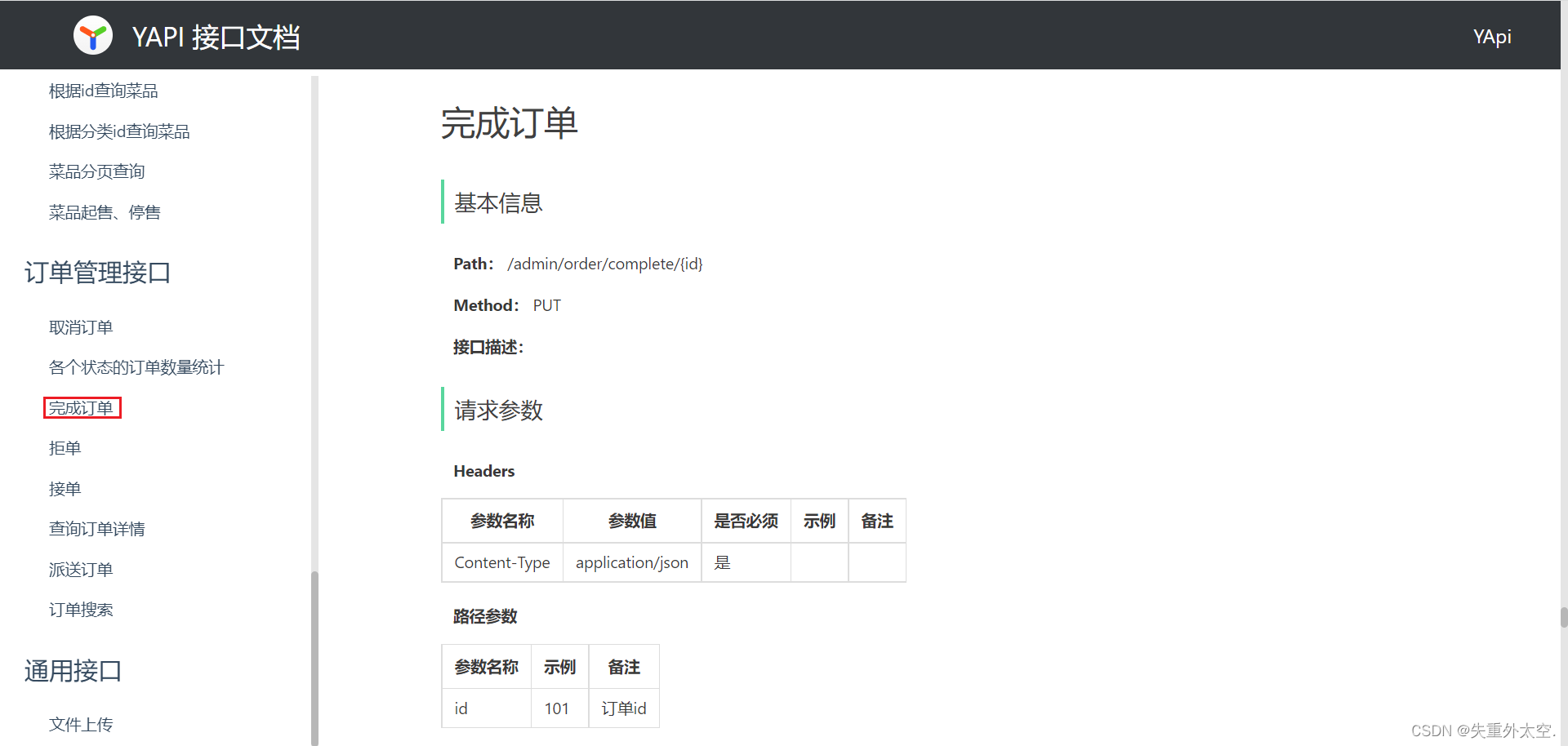Click the 路径参数 subheading
Screen dimensions: 1568x746
(485, 616)
